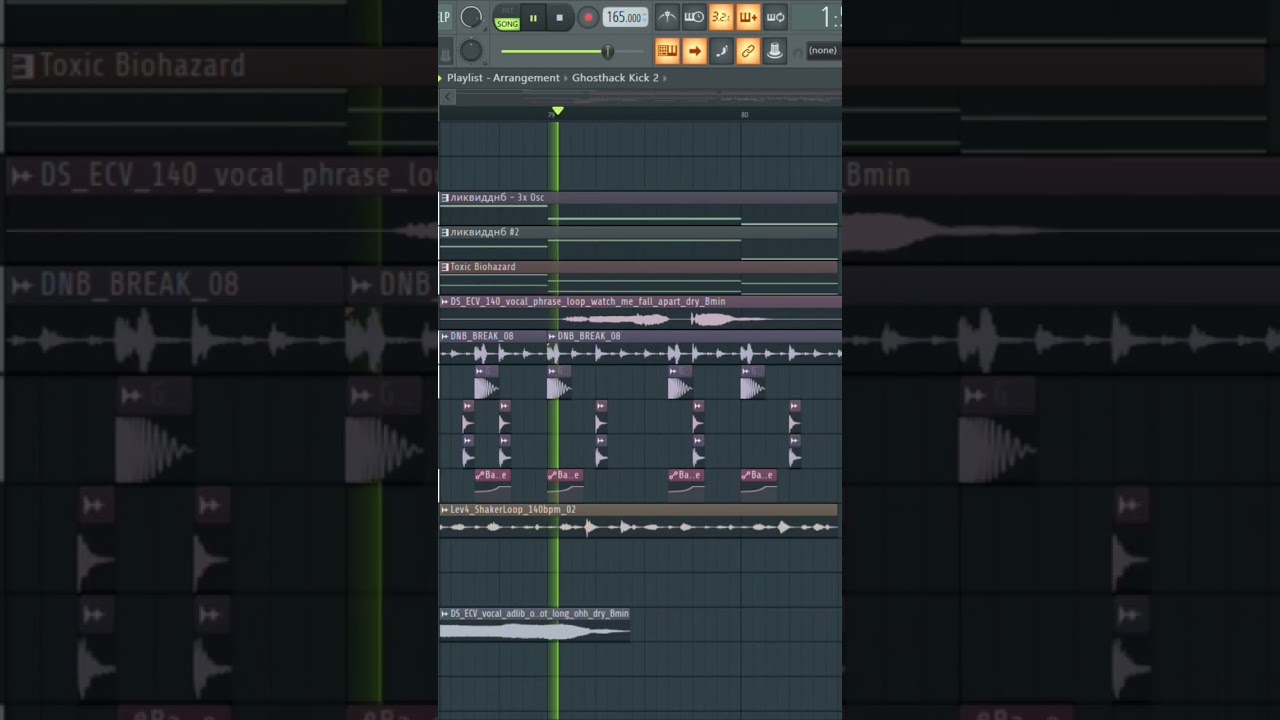Toggle auto-scroll arrow icon
1280x720 pixels.
(694, 51)
